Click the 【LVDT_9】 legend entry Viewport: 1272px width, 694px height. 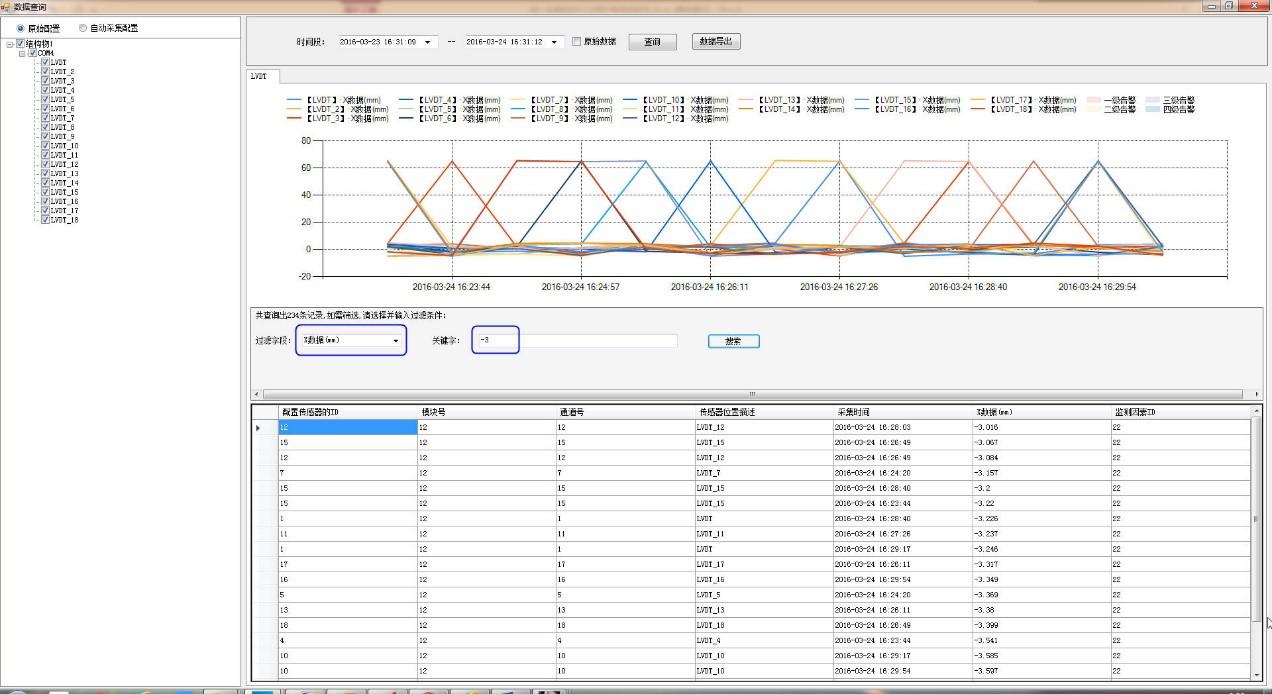coord(561,118)
